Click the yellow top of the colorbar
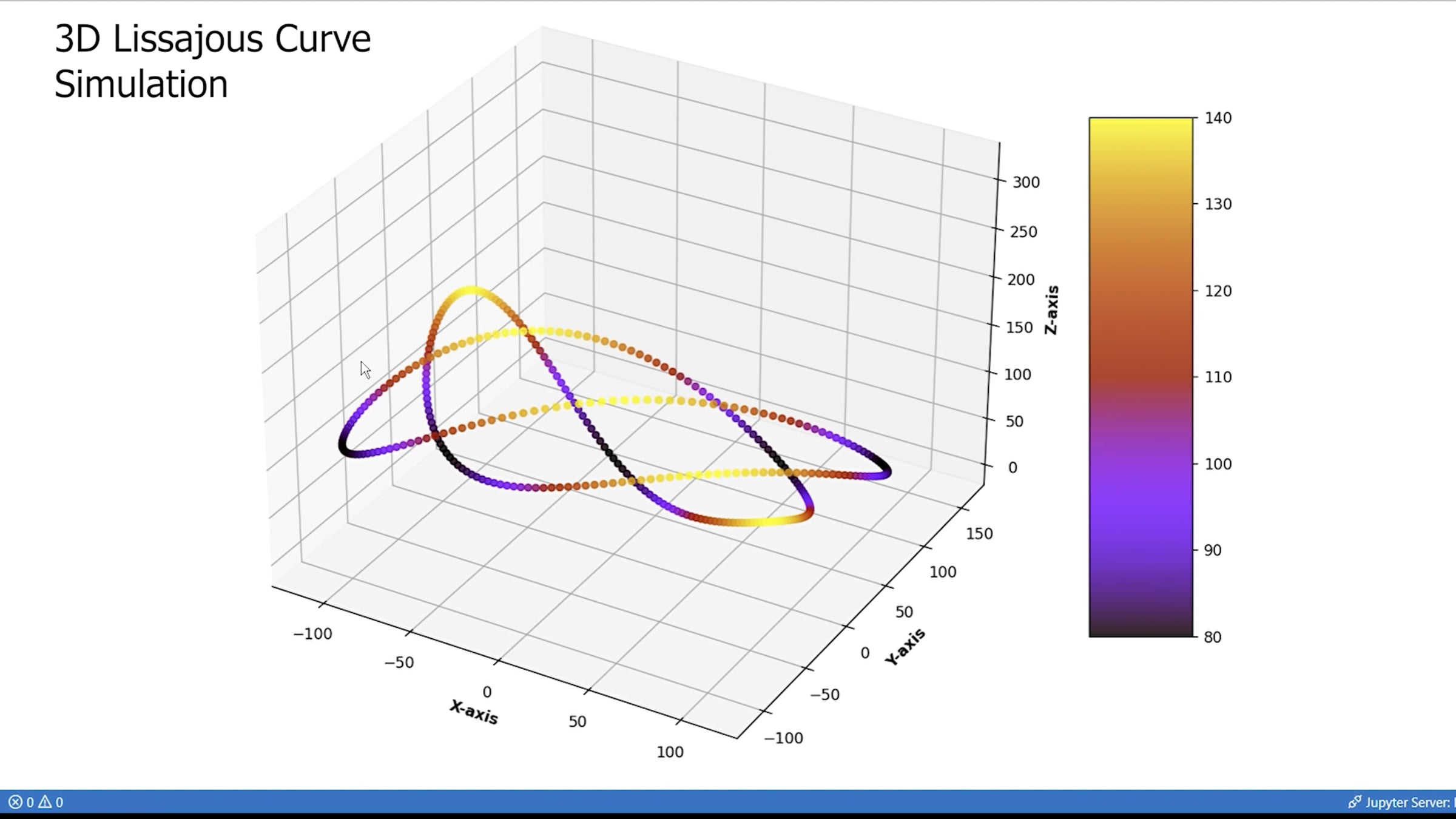Screen dimensions: 1456x819 1141,130
